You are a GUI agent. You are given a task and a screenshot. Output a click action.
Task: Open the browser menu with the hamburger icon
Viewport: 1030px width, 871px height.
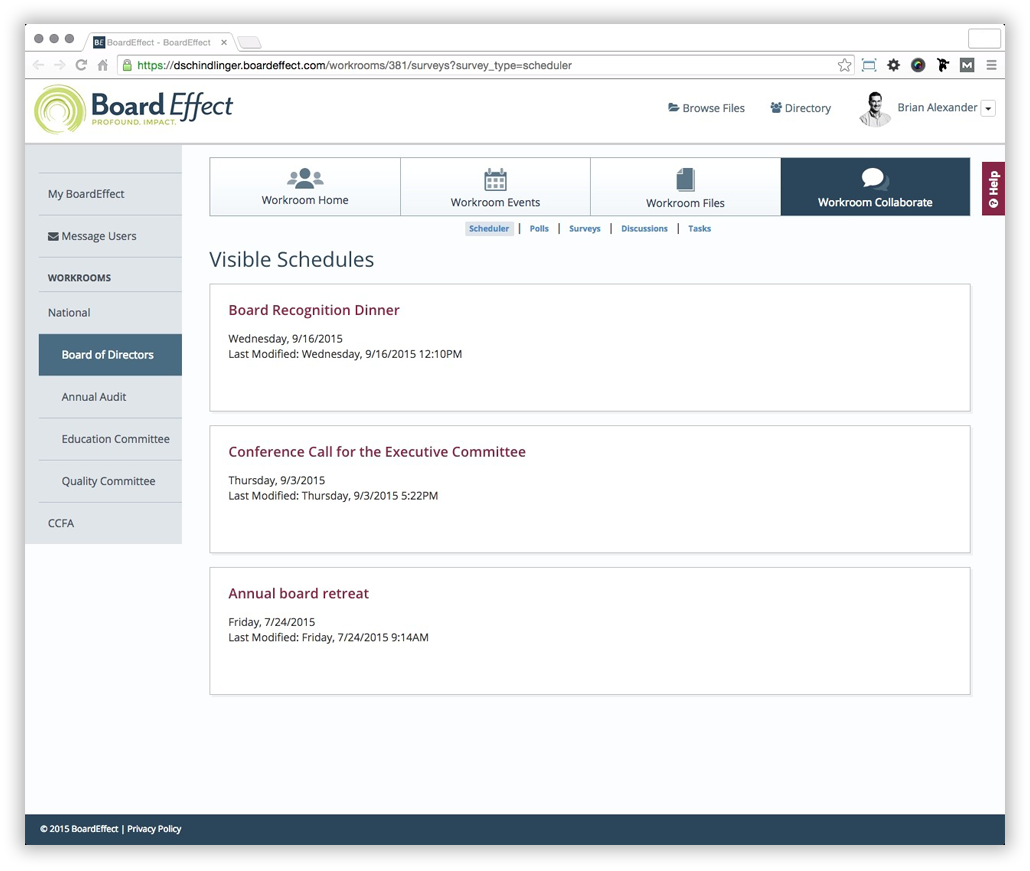pos(991,64)
